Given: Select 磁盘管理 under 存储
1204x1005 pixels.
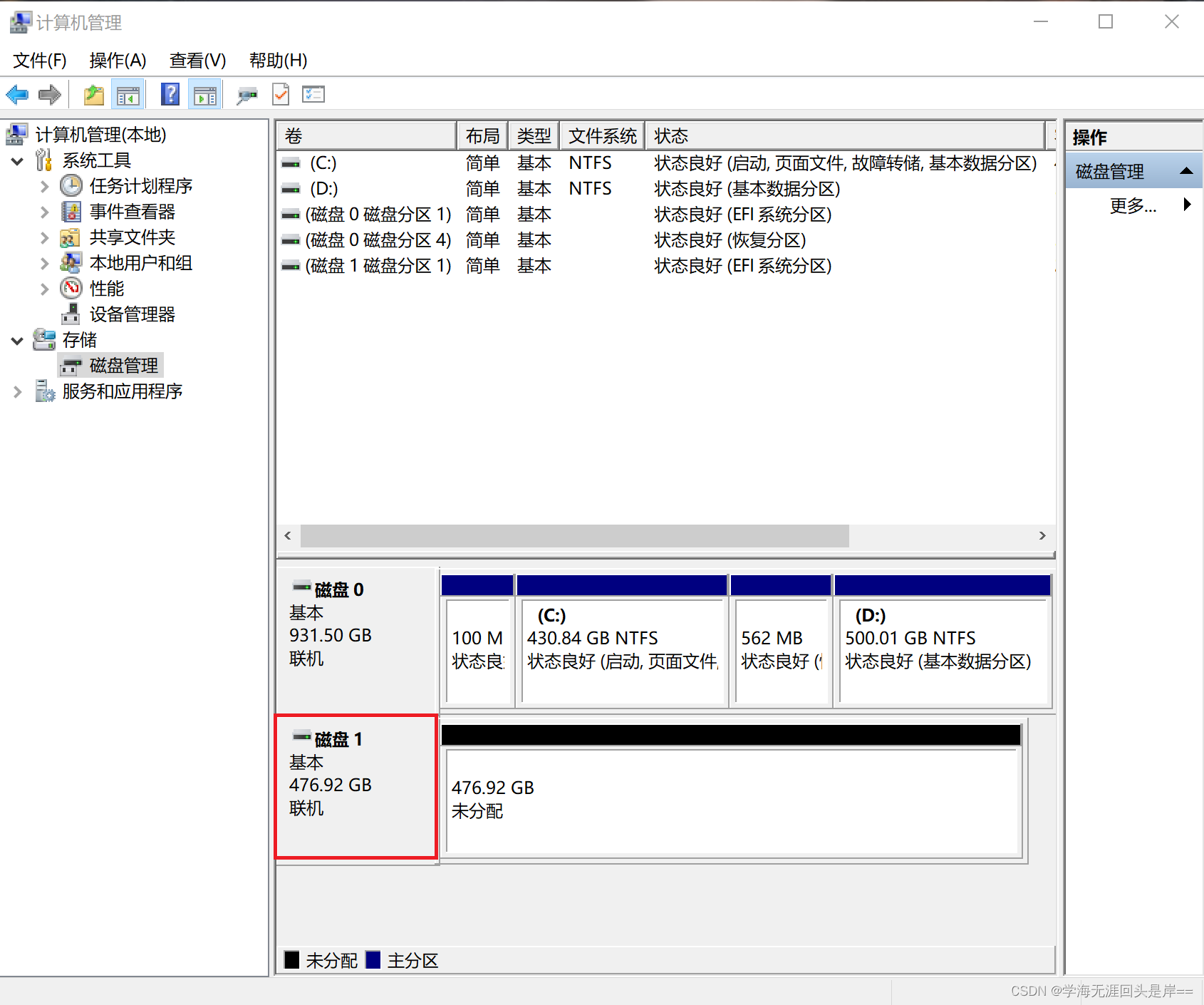Looking at the screenshot, I should click(124, 366).
